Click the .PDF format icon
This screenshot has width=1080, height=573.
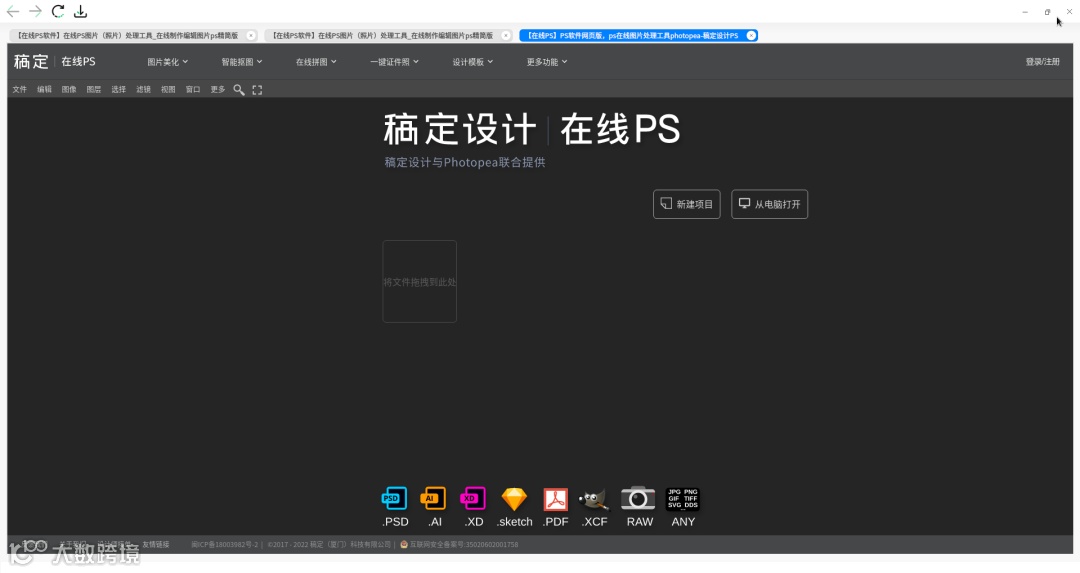tap(555, 499)
